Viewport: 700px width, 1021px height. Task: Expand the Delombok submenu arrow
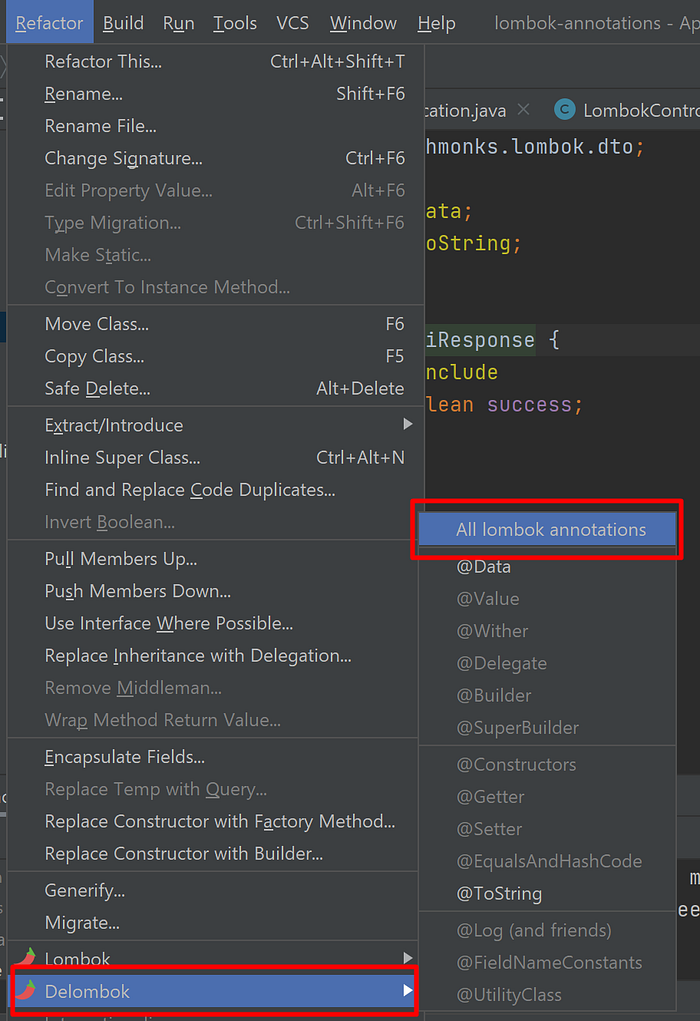click(408, 990)
